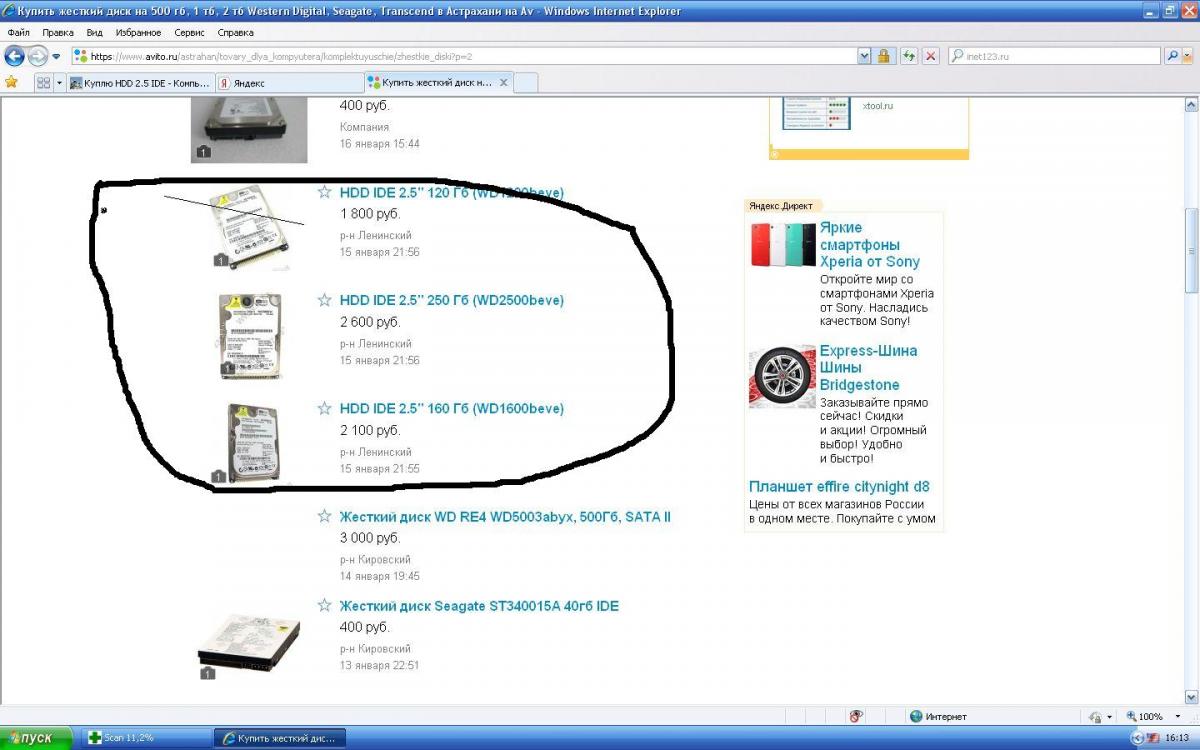Expand the zoom level dropdown arrow
This screenshot has height=750, width=1200.
1176,717
